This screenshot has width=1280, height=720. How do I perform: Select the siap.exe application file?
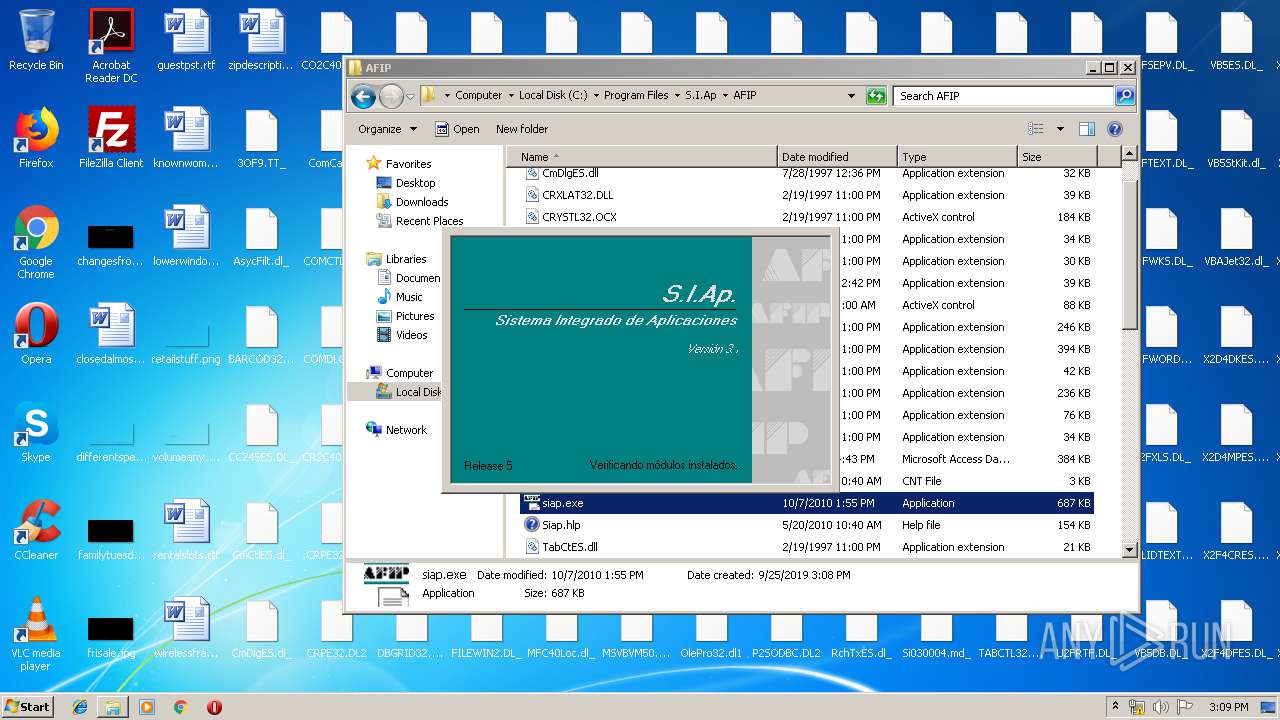pos(808,503)
